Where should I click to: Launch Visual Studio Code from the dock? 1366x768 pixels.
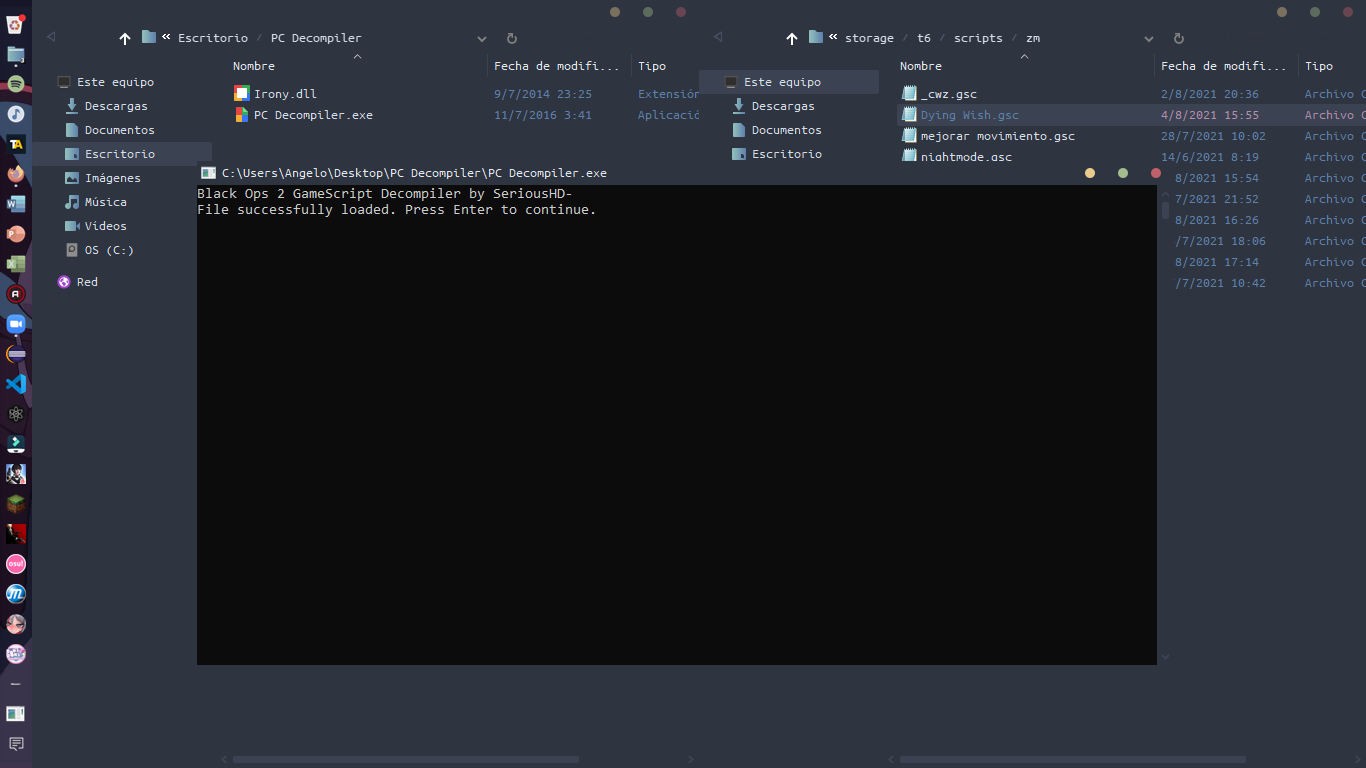point(16,384)
